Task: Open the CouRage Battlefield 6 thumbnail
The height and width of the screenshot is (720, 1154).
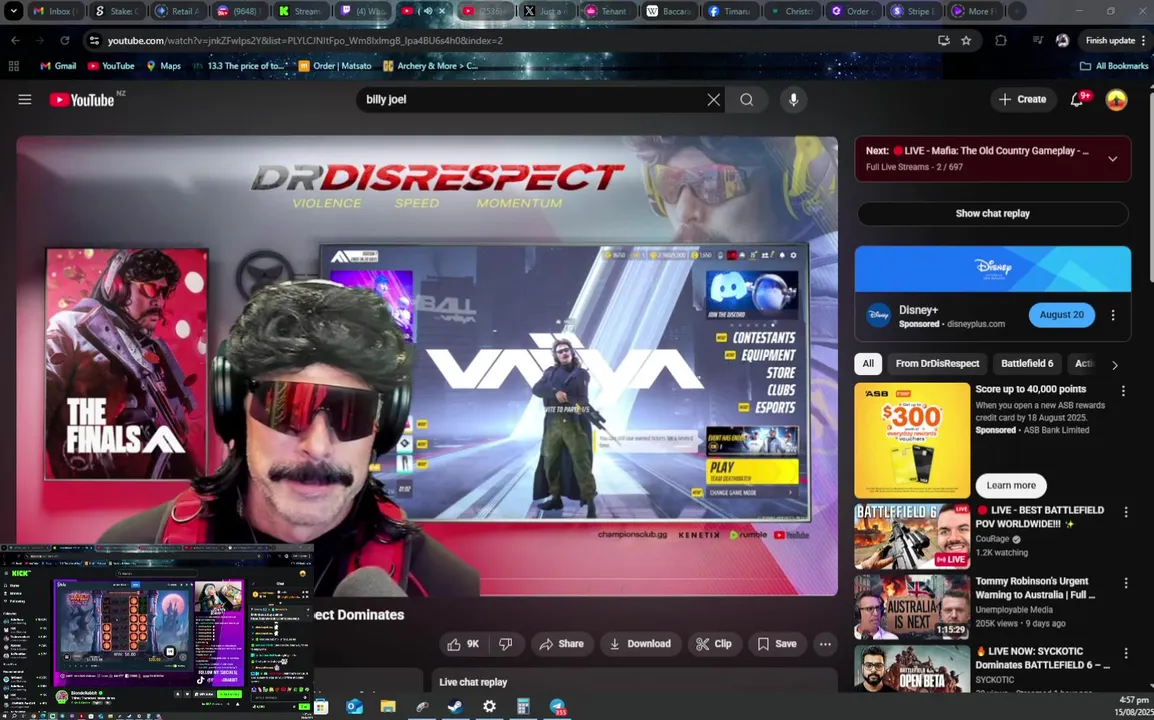Action: [912, 535]
